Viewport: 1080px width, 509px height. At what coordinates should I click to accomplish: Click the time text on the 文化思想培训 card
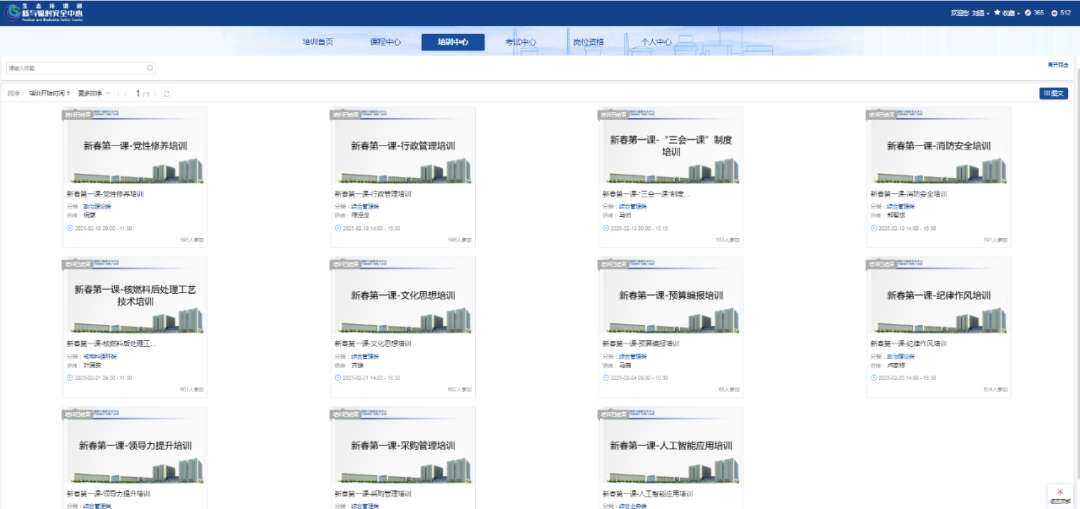click(371, 377)
